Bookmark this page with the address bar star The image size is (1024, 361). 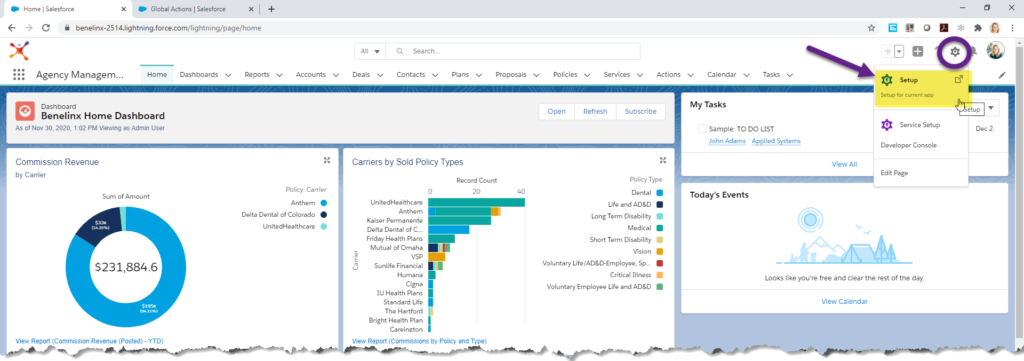click(x=871, y=28)
